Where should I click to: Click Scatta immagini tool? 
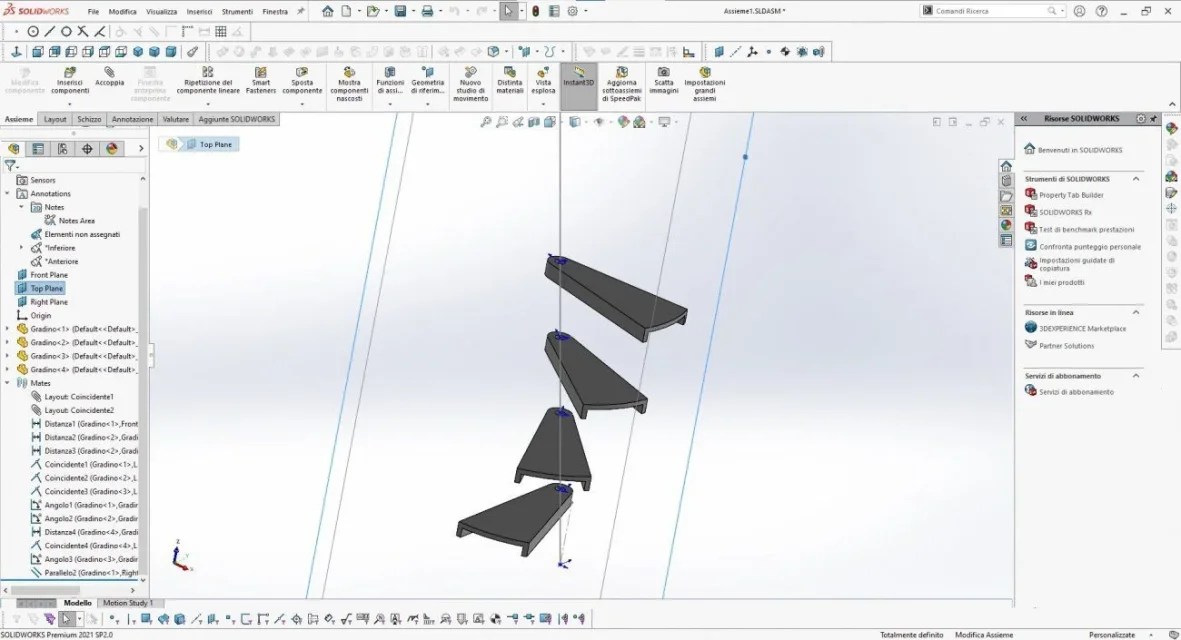click(x=664, y=81)
